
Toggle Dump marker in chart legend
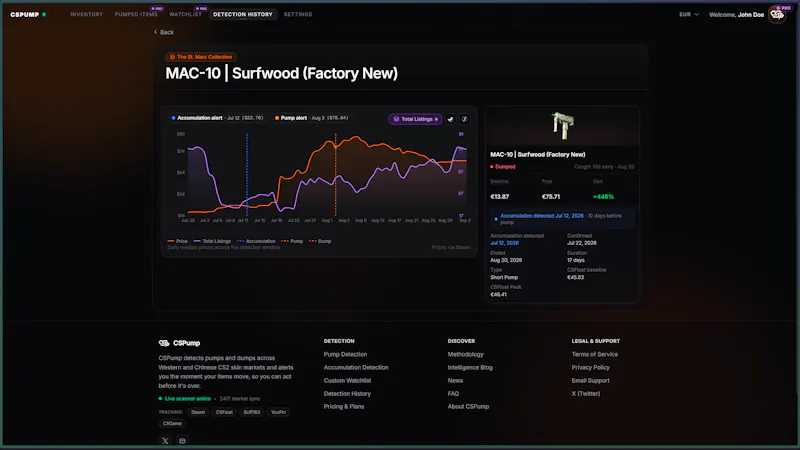[x=320, y=241]
